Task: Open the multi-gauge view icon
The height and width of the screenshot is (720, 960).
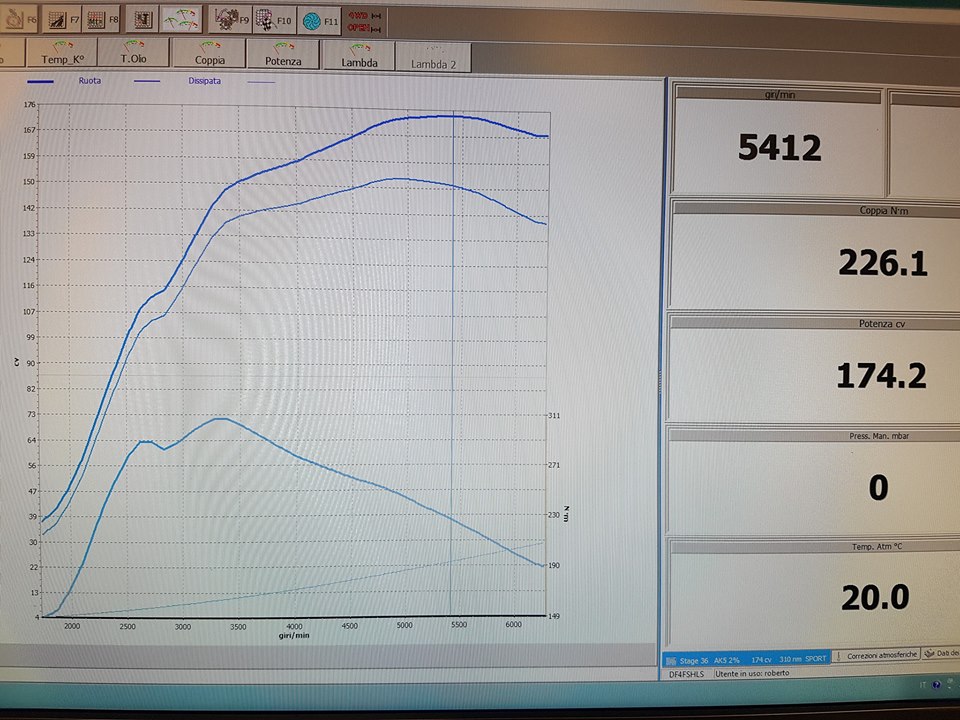Action: (182, 19)
